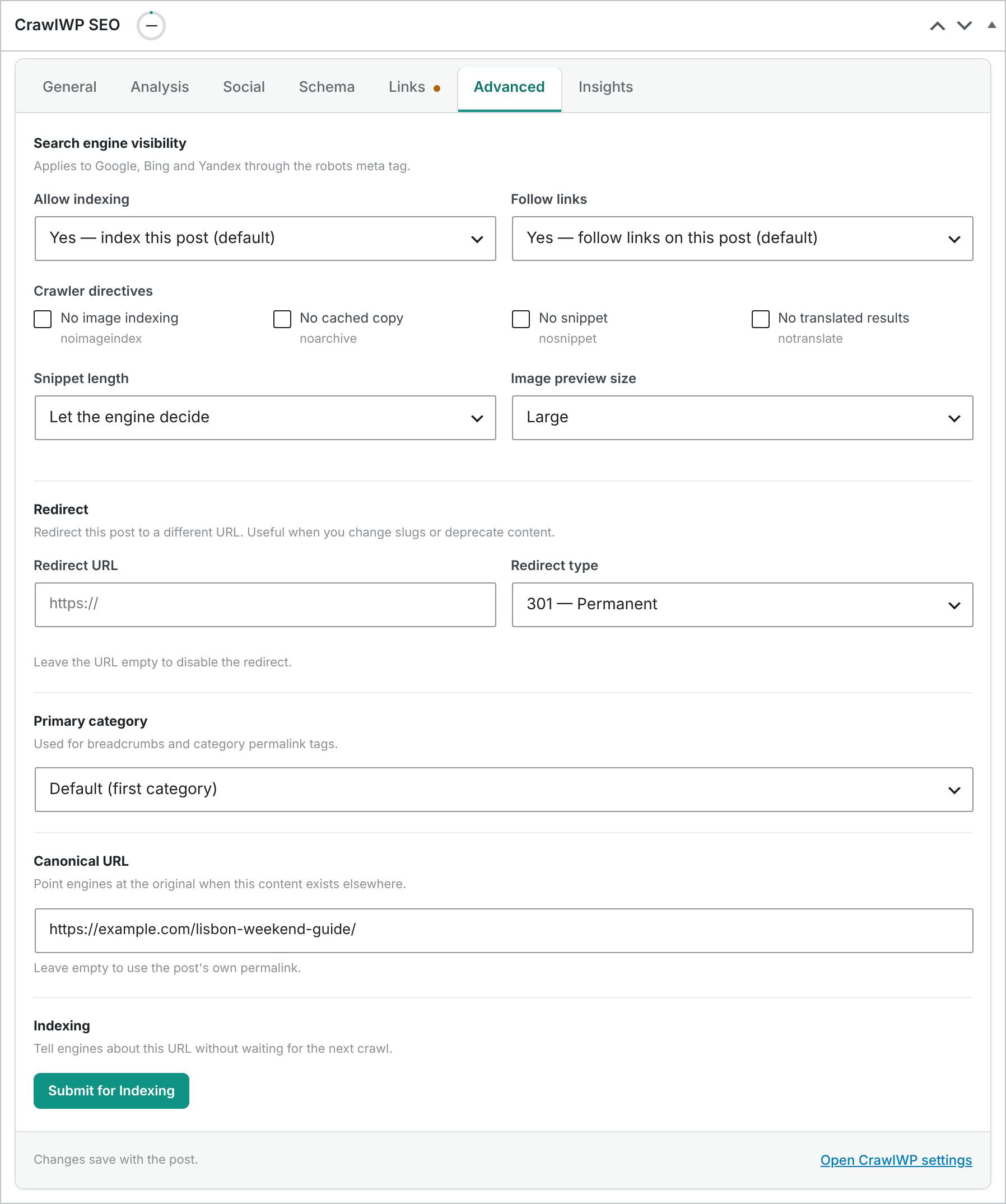Move CrawlWP SEO panel up

click(937, 26)
